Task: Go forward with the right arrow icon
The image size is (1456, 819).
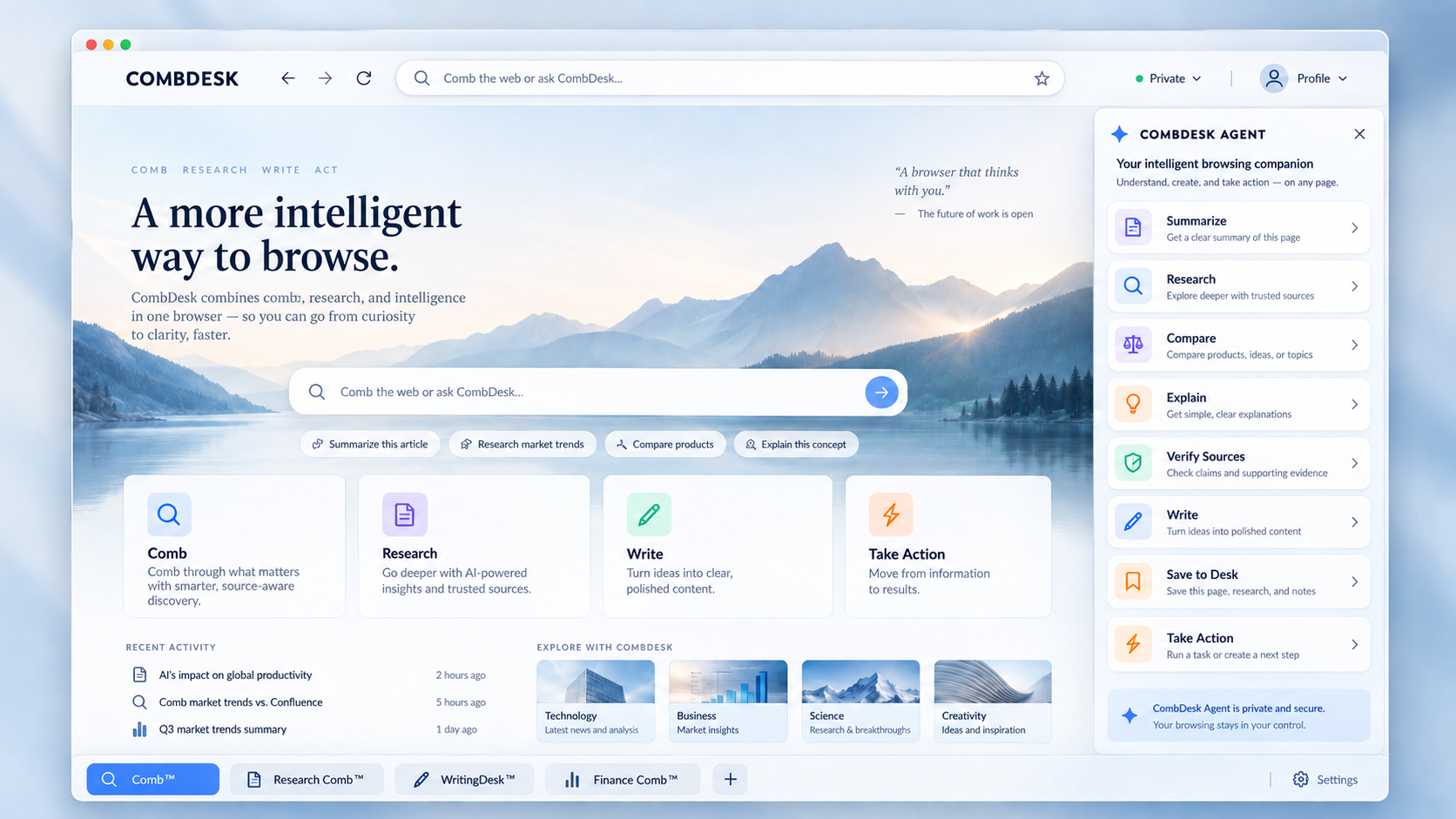Action: point(325,78)
